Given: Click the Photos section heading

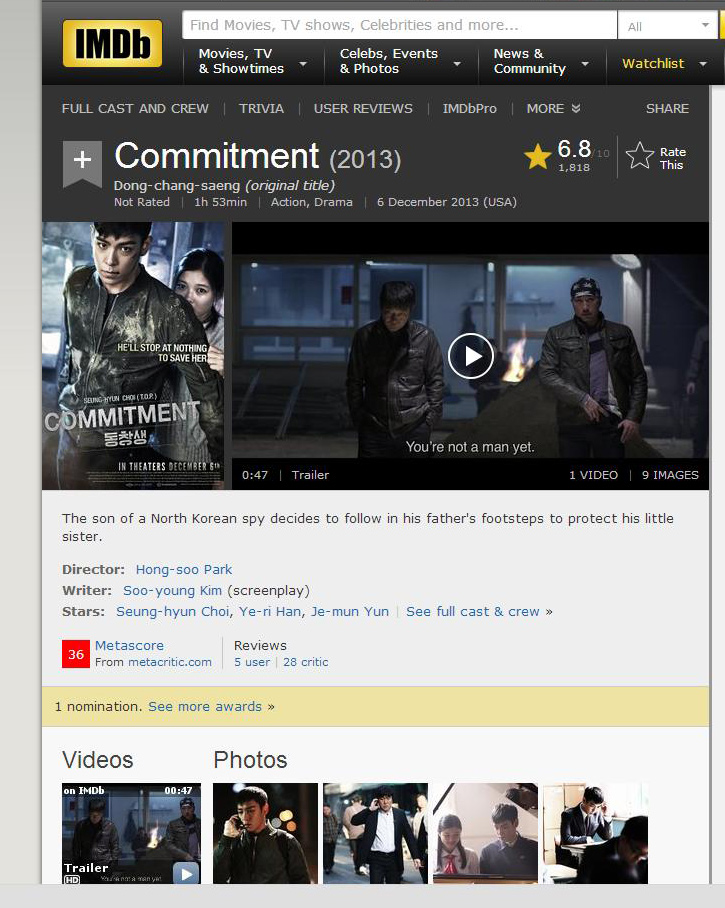Looking at the screenshot, I should click(250, 760).
